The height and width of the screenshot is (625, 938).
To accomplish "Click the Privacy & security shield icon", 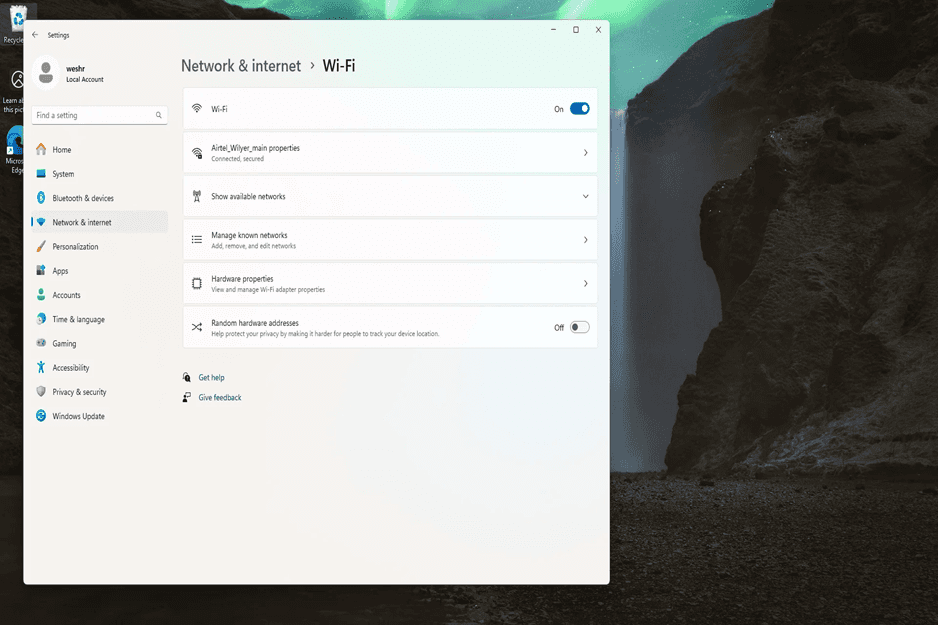I will [41, 391].
